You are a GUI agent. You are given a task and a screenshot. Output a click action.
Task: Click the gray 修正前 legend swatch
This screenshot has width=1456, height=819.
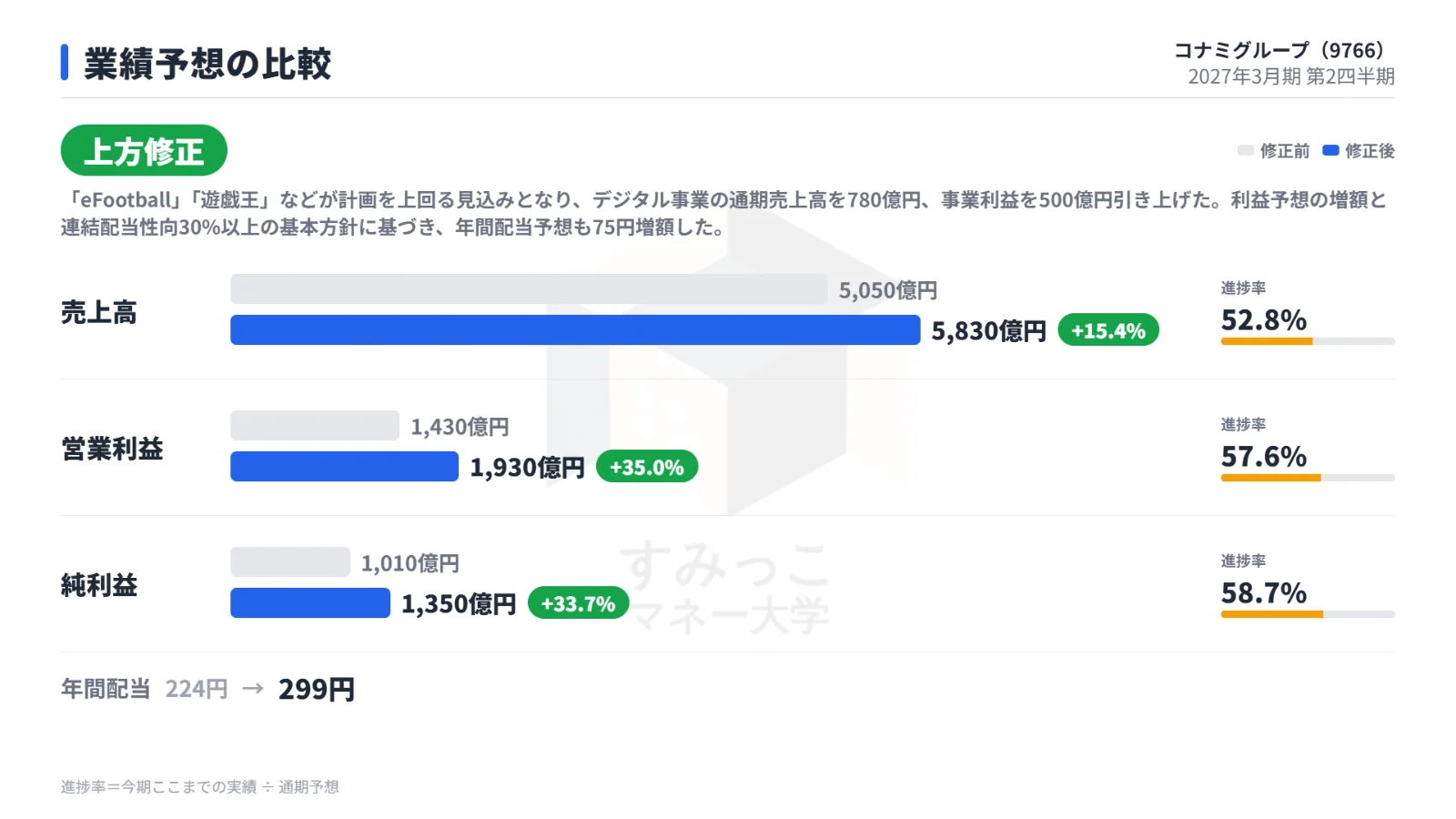[1246, 150]
